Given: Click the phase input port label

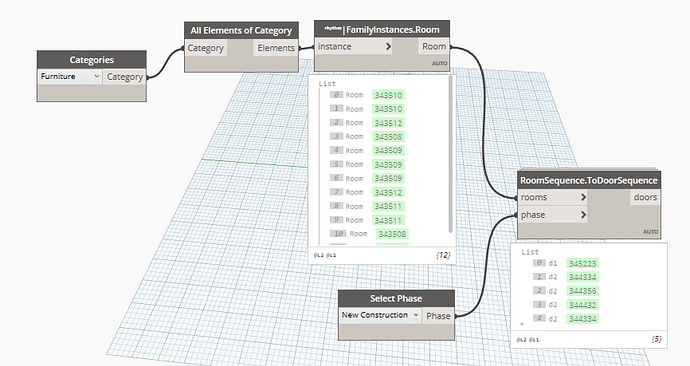Looking at the screenshot, I should [533, 215].
